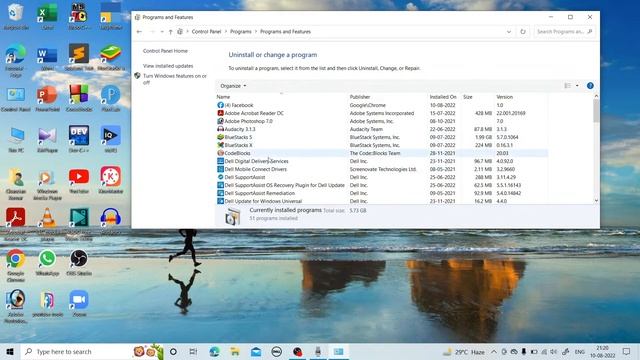Launch the Google Chrome desktop shortcut
This screenshot has width=640, height=360.
[x=16, y=265]
